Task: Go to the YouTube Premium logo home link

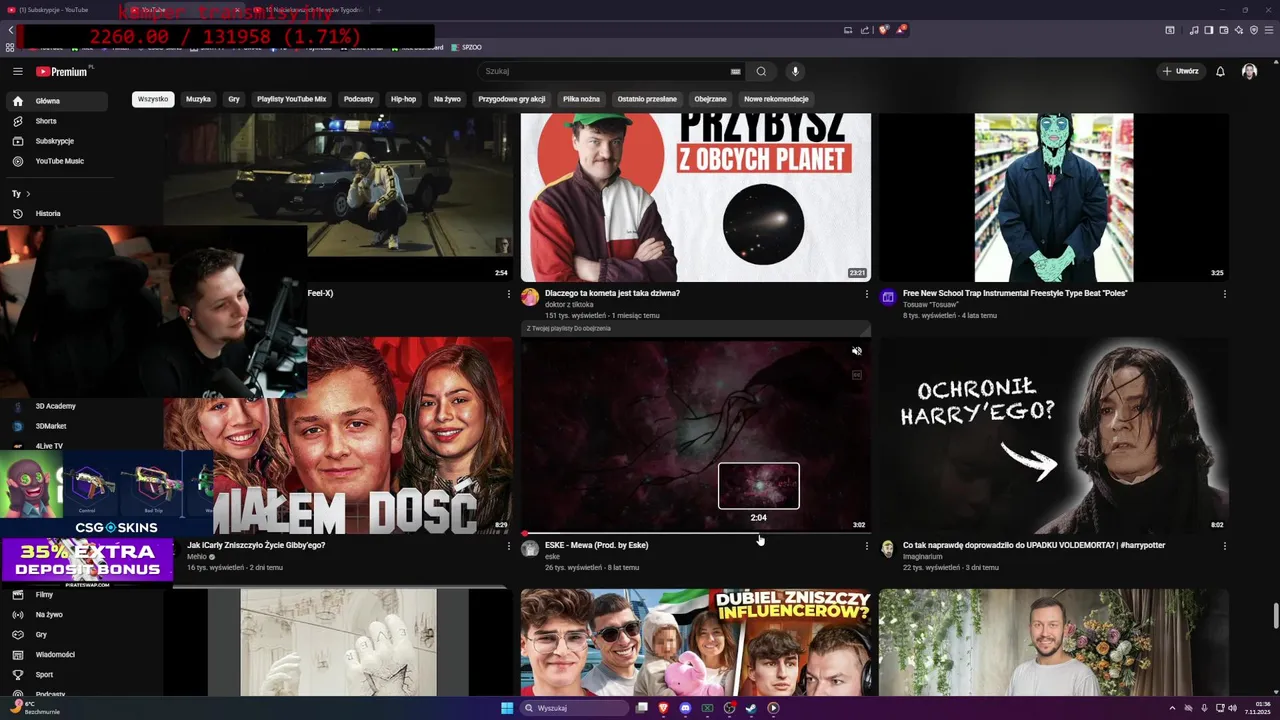Action: 62,71
